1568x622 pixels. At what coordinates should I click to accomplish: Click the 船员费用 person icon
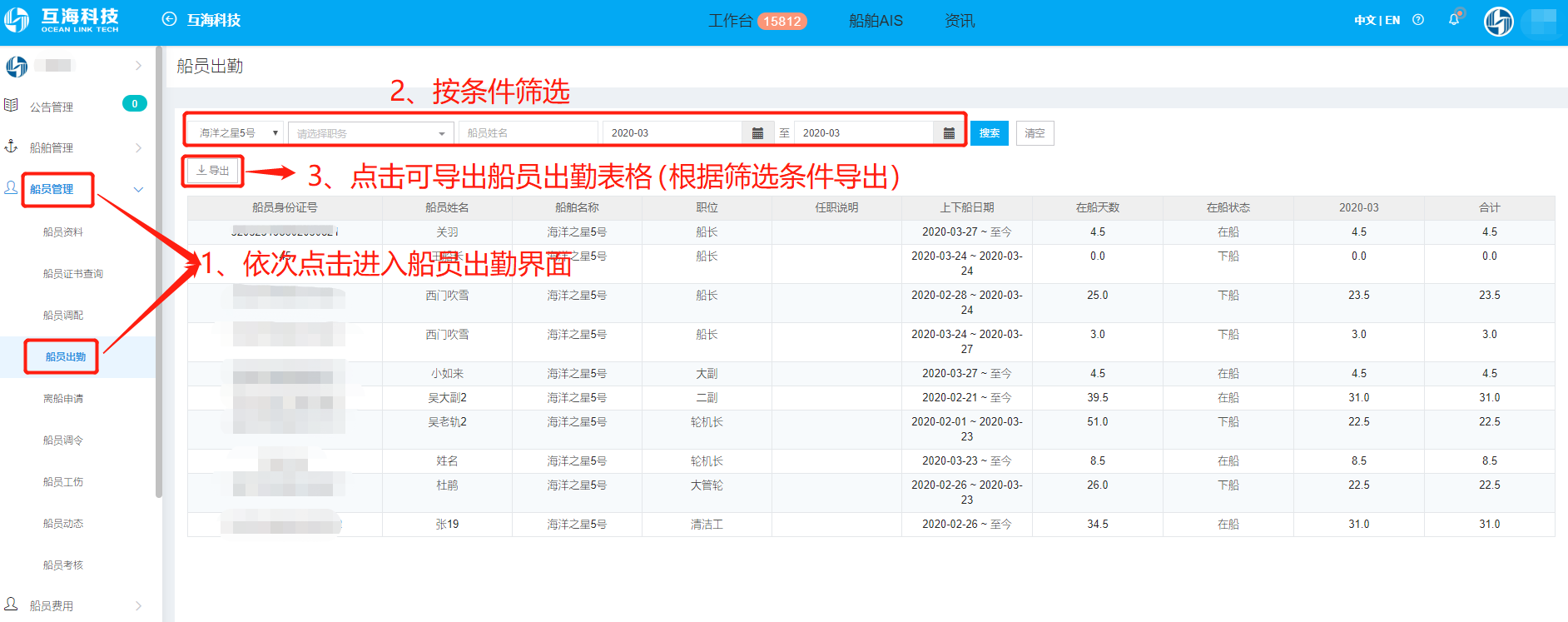[11, 605]
